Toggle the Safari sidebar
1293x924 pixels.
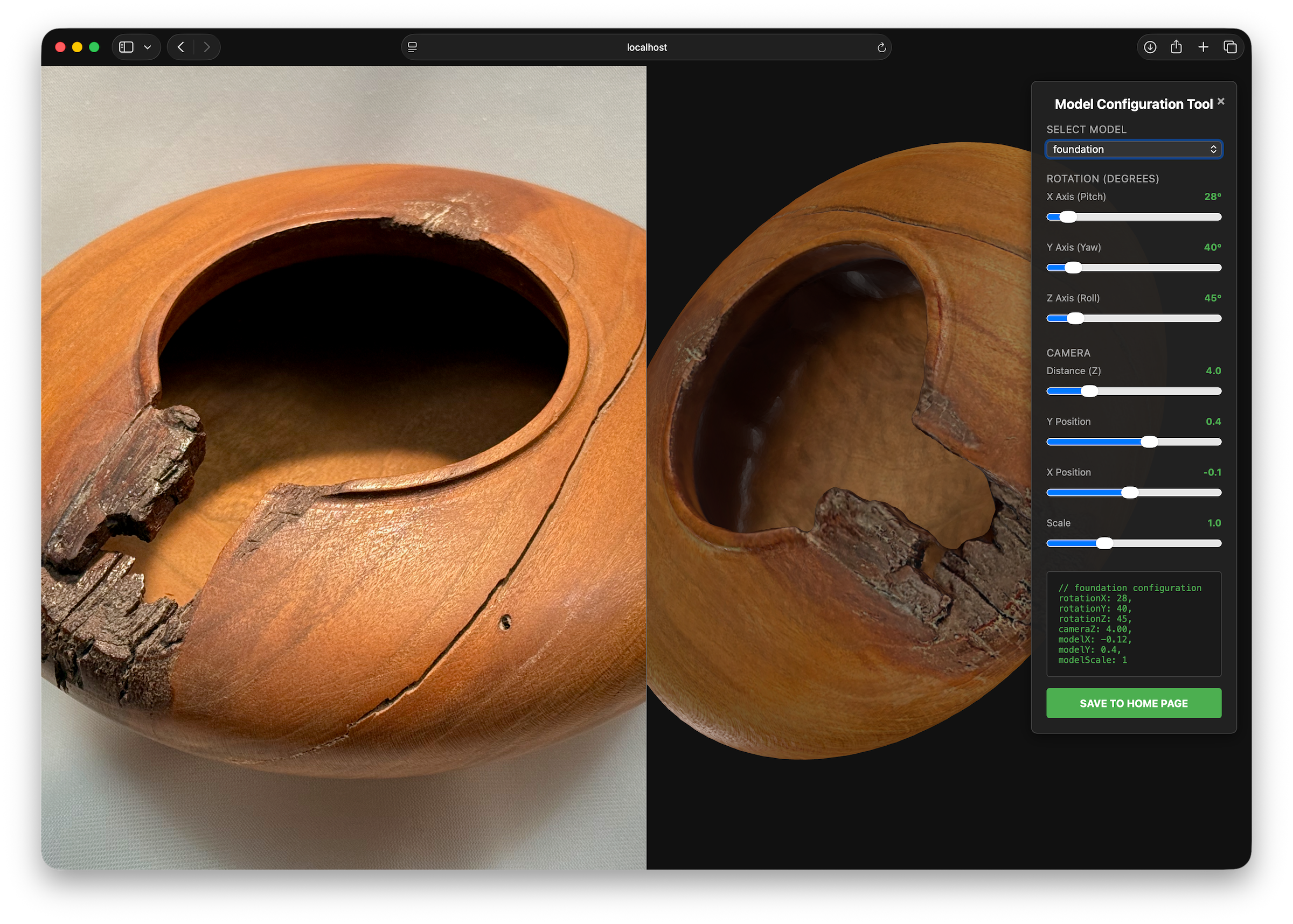[x=126, y=47]
